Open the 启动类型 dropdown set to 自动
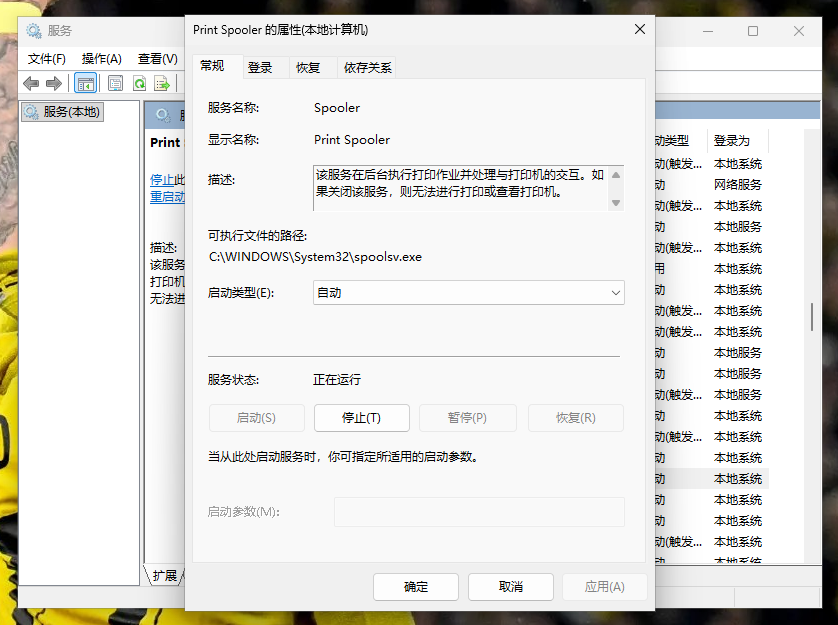 click(469, 293)
